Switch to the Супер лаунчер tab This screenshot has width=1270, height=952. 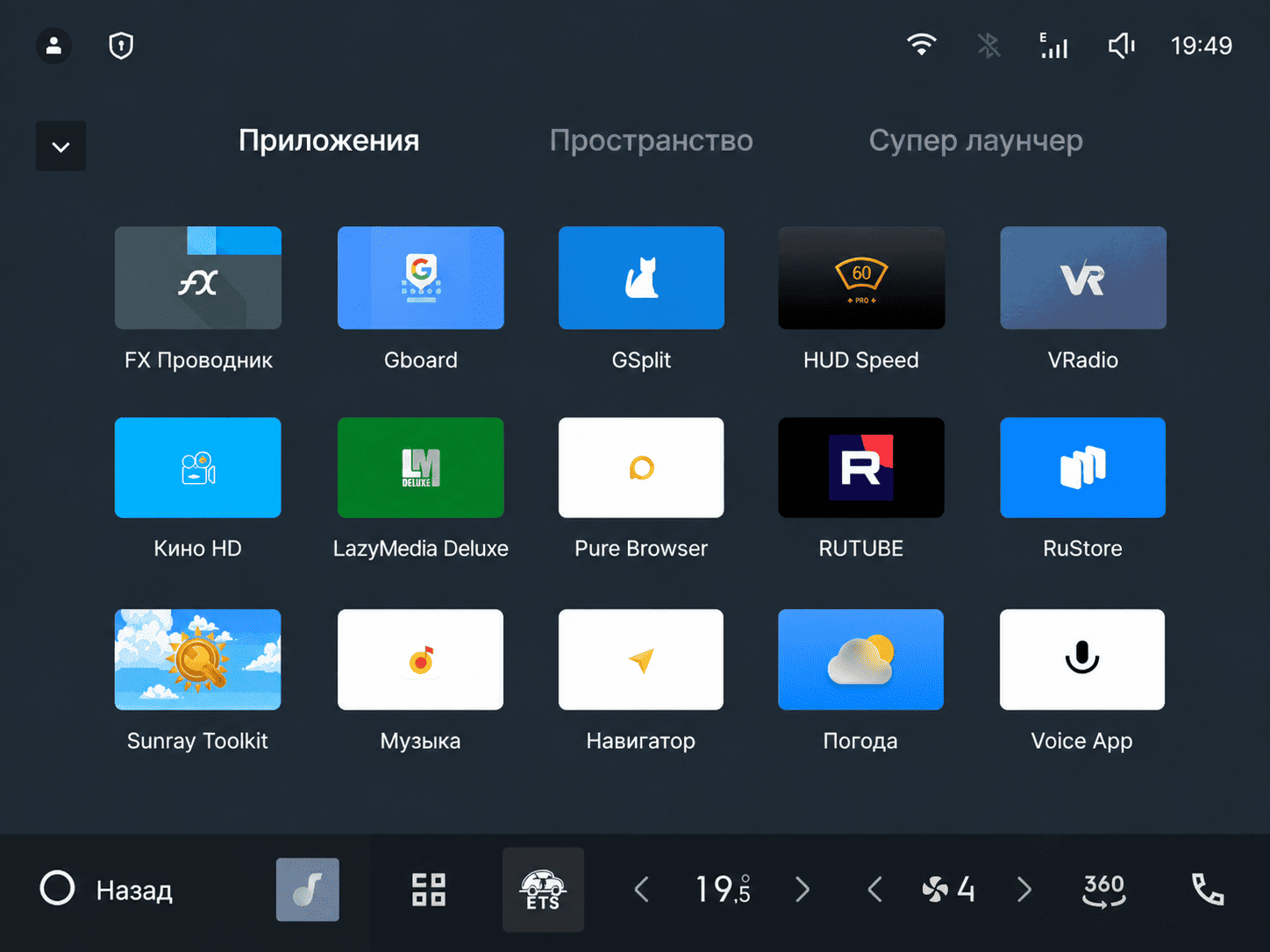(x=976, y=140)
